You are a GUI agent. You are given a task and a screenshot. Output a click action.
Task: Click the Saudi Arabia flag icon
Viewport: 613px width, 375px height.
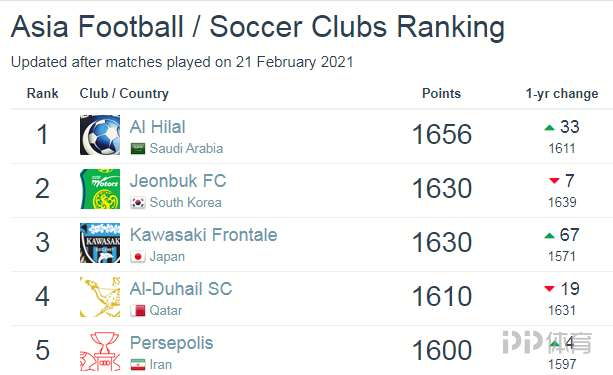coord(138,149)
